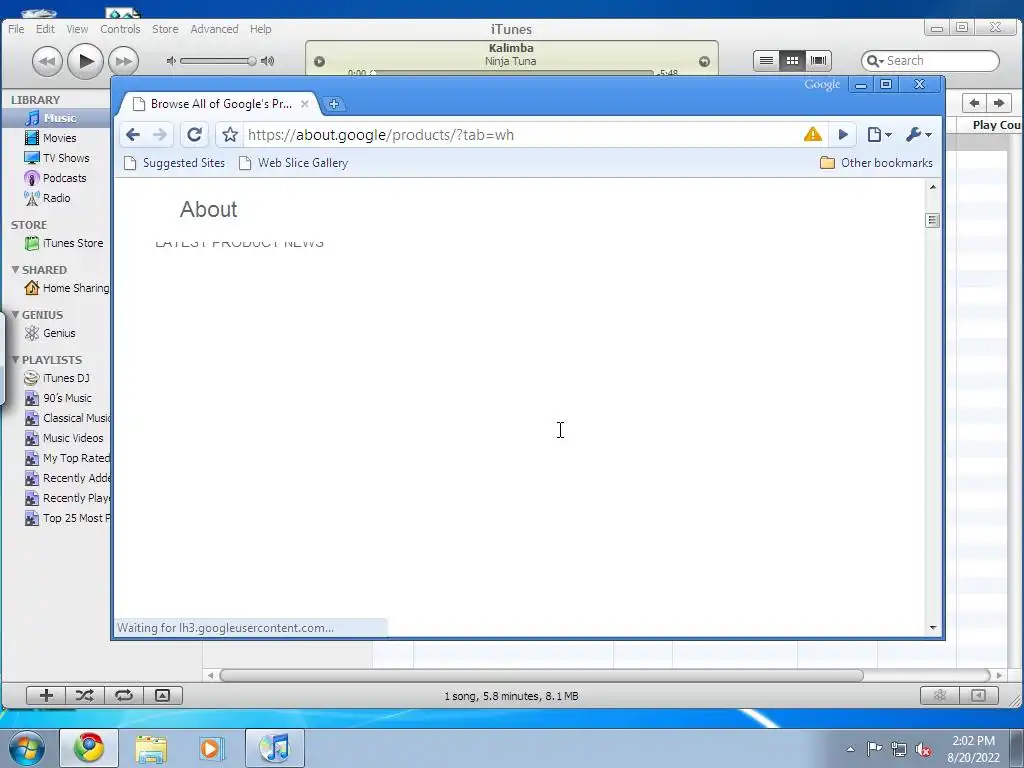Click the warning triangle in the address bar
Viewport: 1024px width, 768px height.
[812, 135]
